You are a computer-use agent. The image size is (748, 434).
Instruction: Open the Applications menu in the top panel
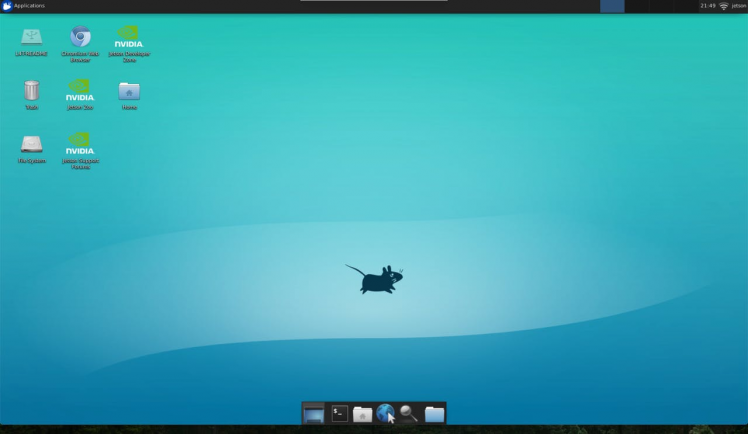click(x=23, y=6)
